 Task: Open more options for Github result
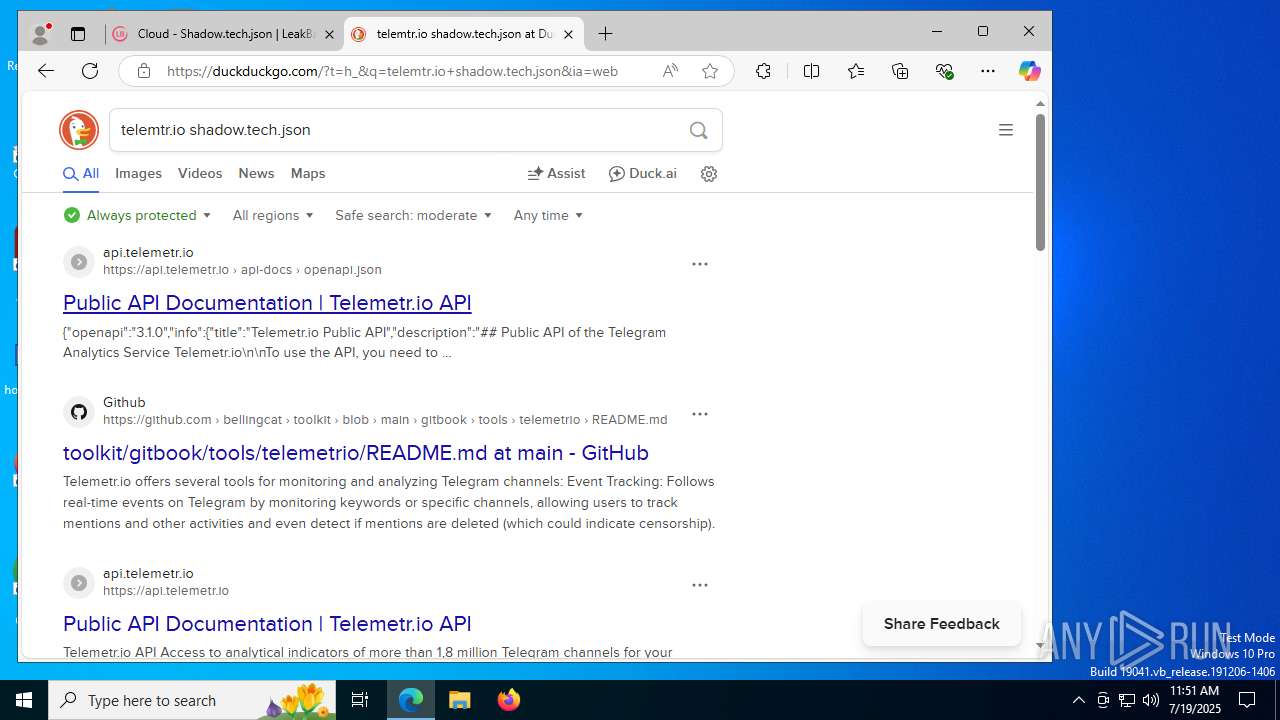pyautogui.click(x=700, y=414)
